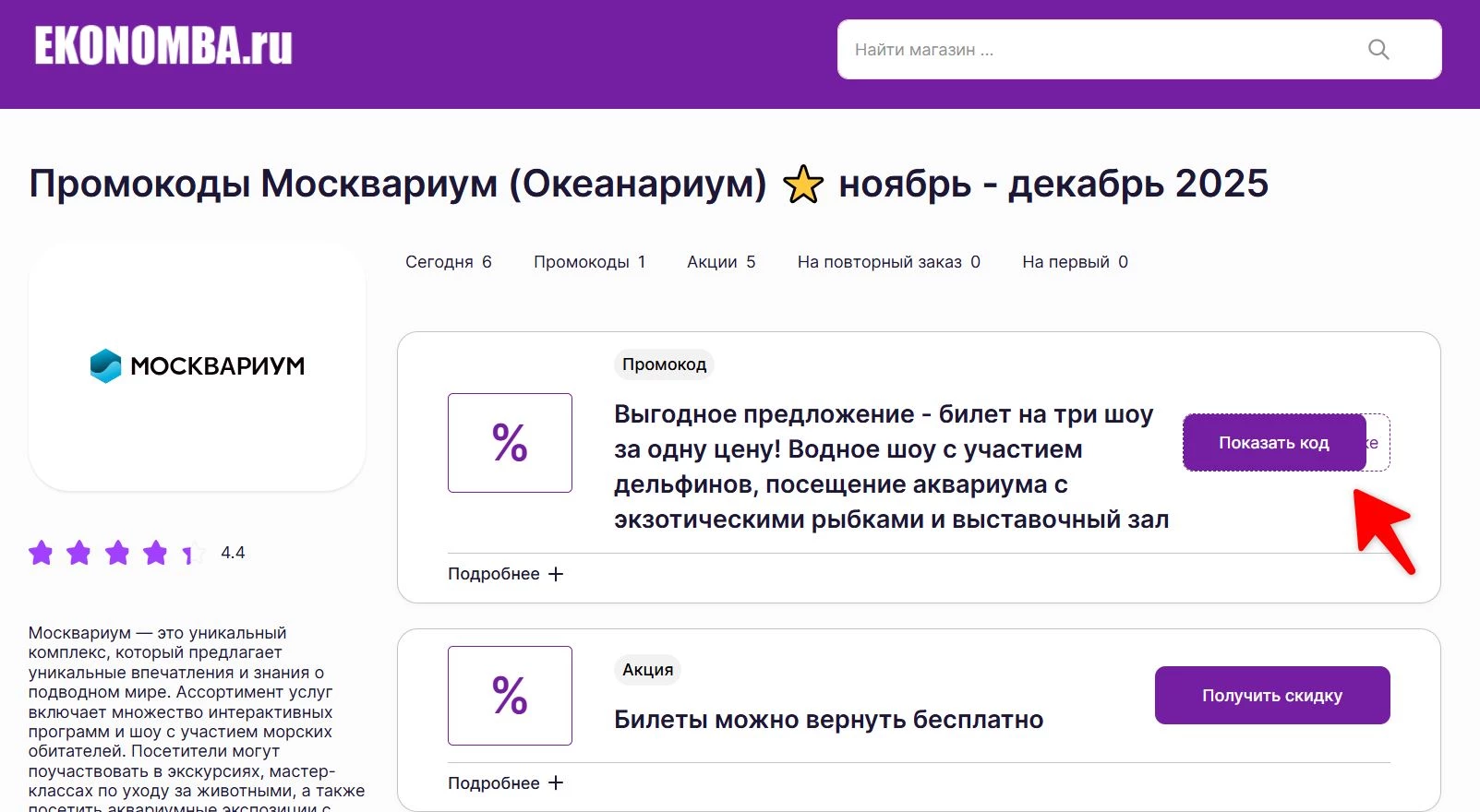Screen dimensions: 1480x812
Task: Open the 'Выгодное предложение' offer title
Action: coord(891,467)
